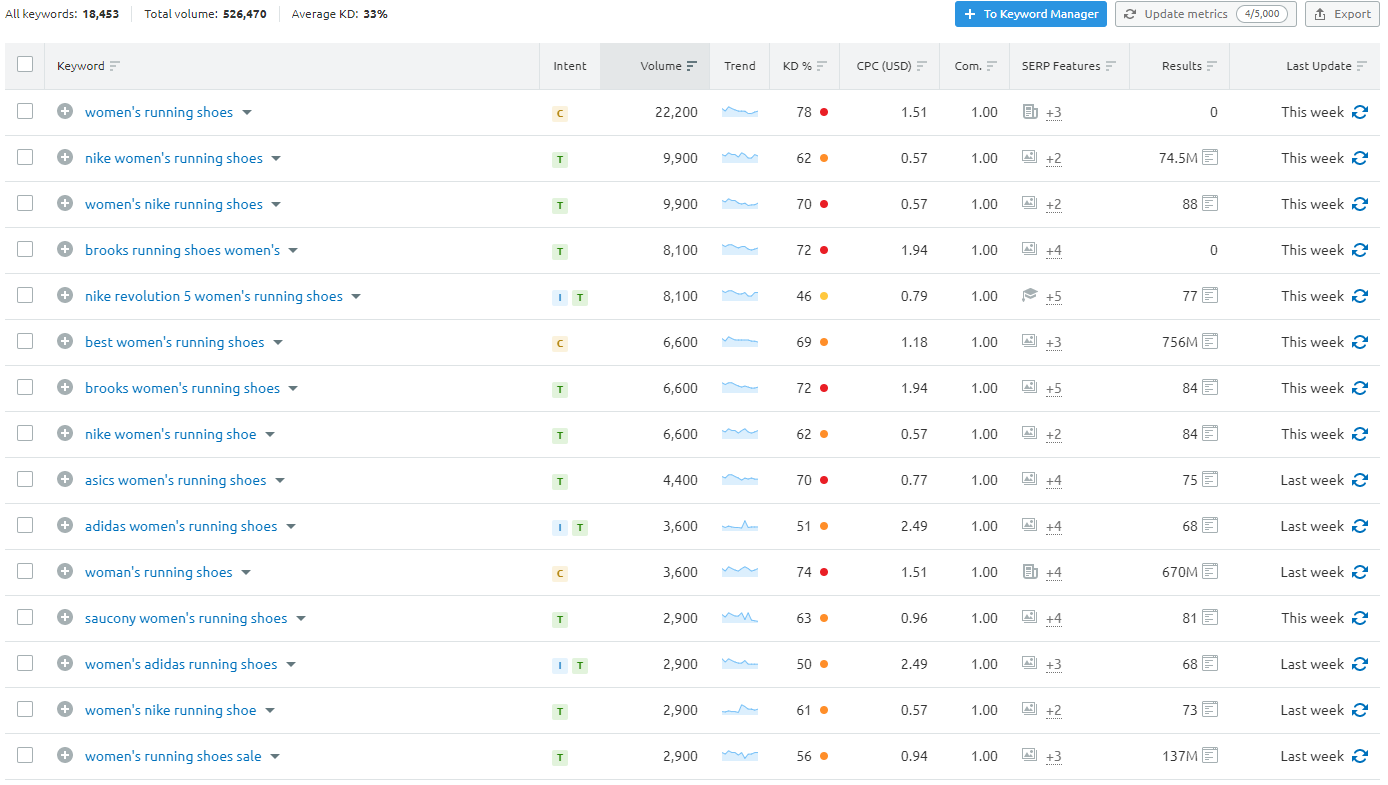1388x785 pixels.
Task: Click image SERP feature icon for asics row
Action: coord(1029,480)
